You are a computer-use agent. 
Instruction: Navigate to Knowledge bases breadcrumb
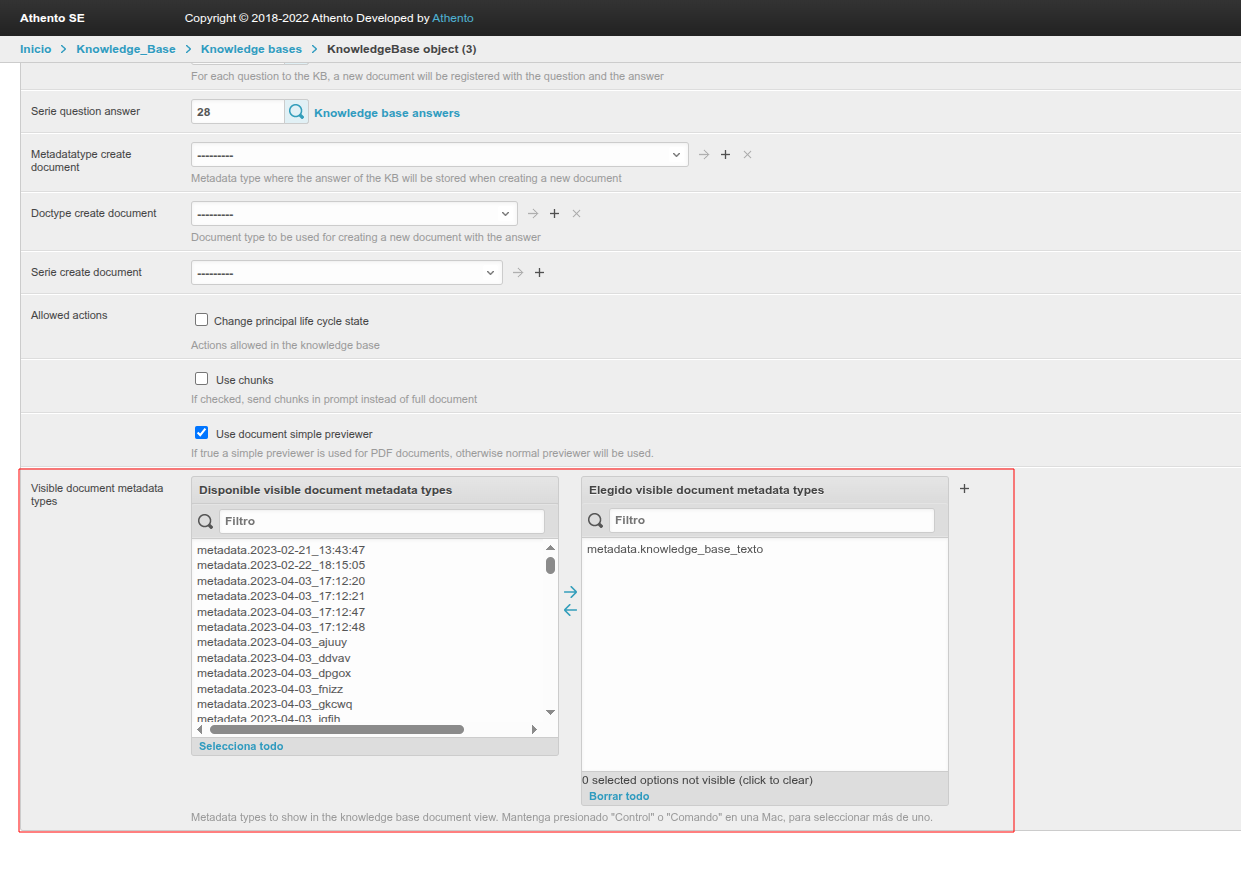[x=251, y=49]
